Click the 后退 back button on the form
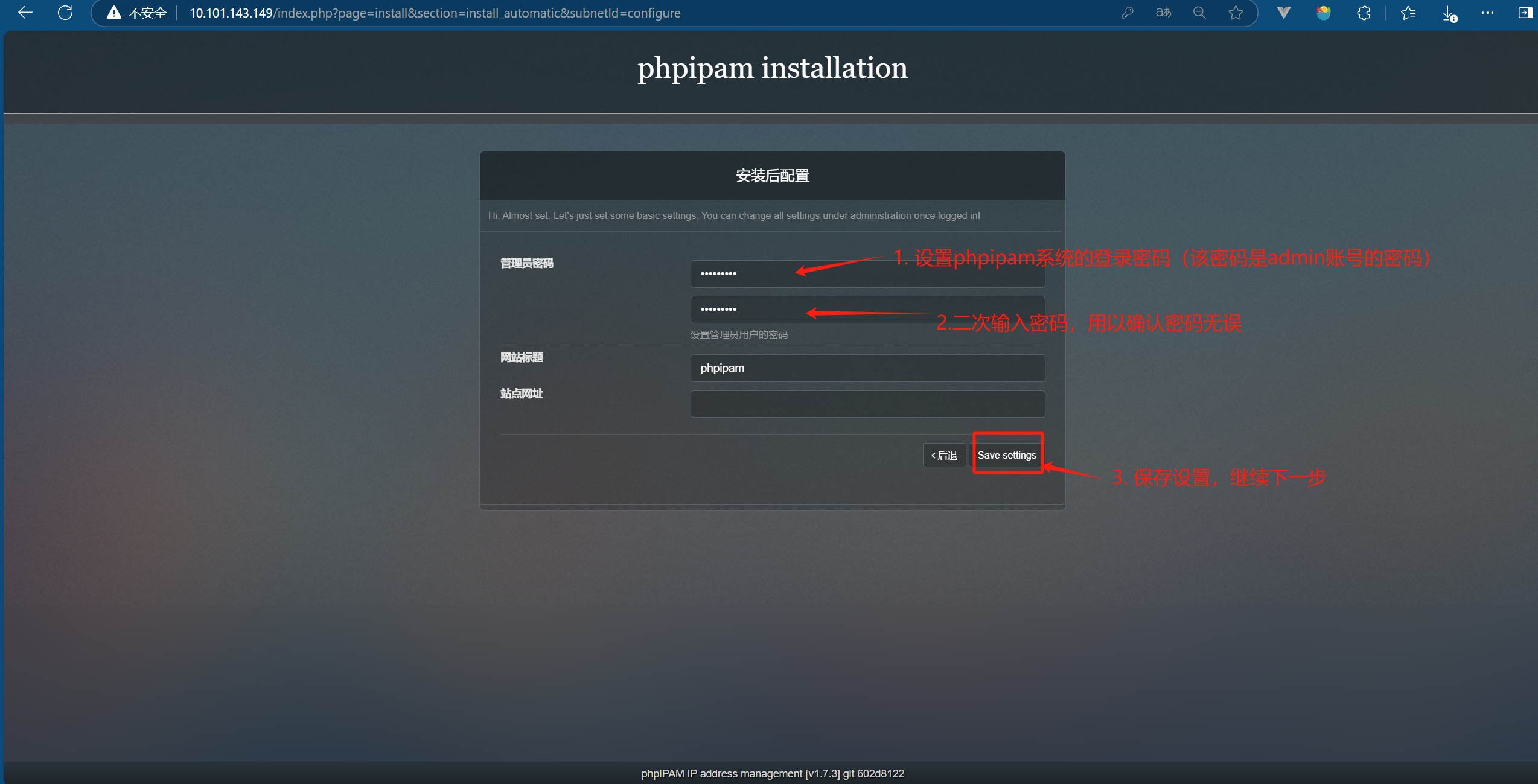1538x784 pixels. coord(943,454)
